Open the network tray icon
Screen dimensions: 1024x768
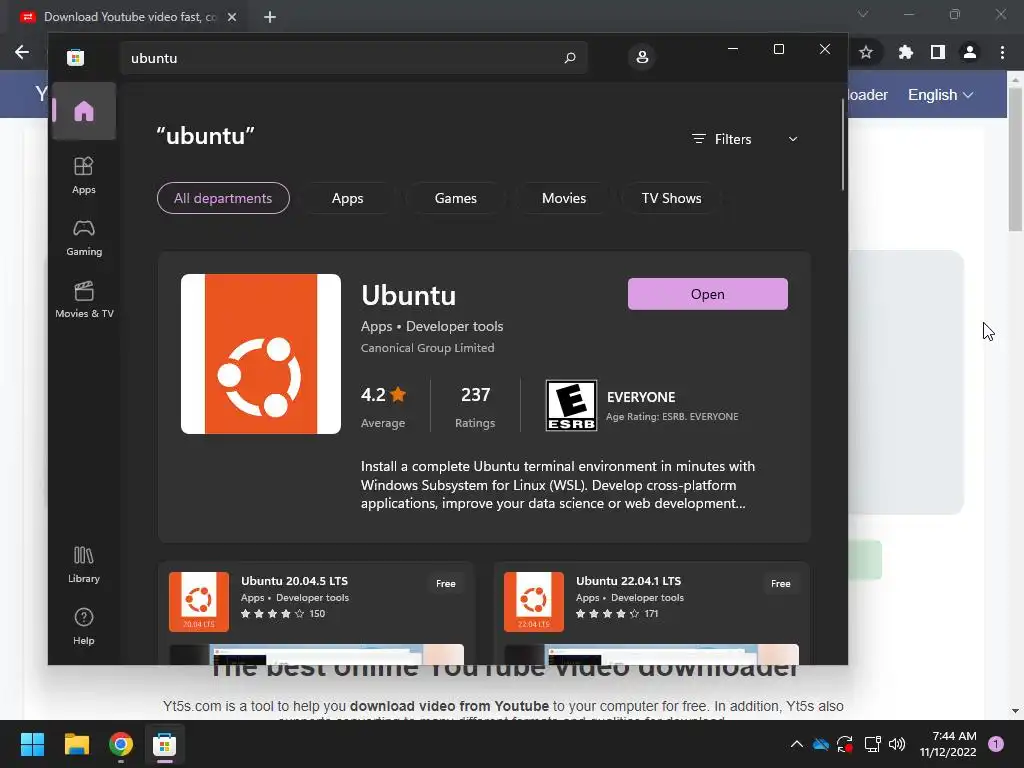[872, 744]
